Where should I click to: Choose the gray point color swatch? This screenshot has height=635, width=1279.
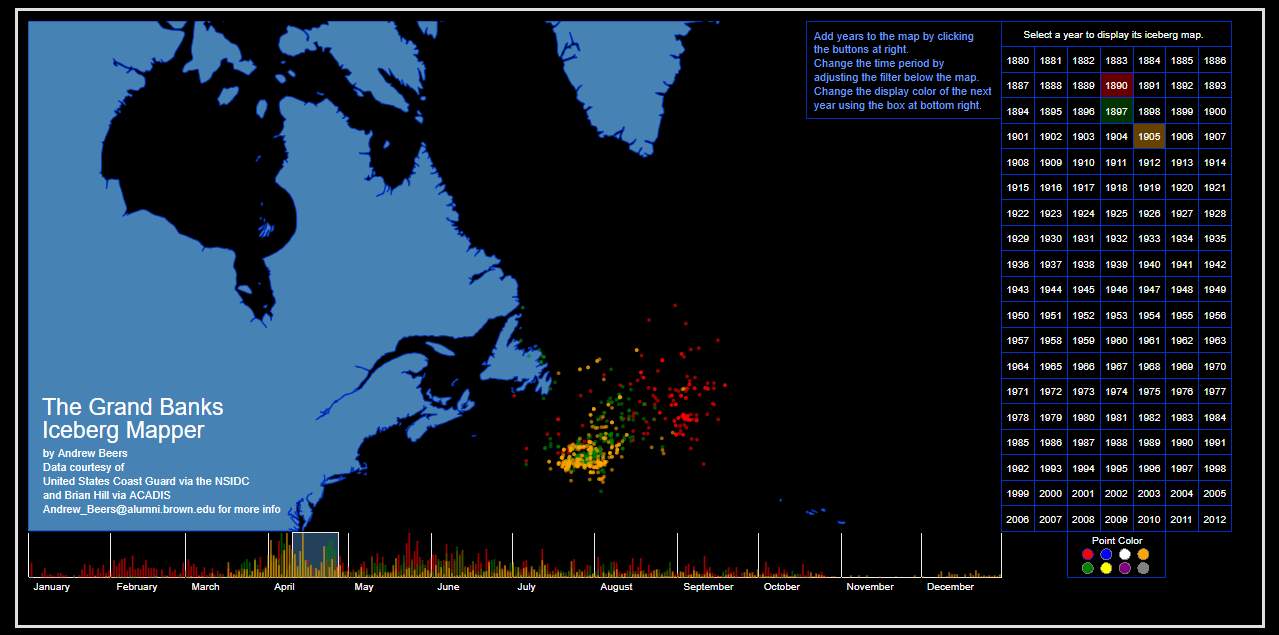1143,567
